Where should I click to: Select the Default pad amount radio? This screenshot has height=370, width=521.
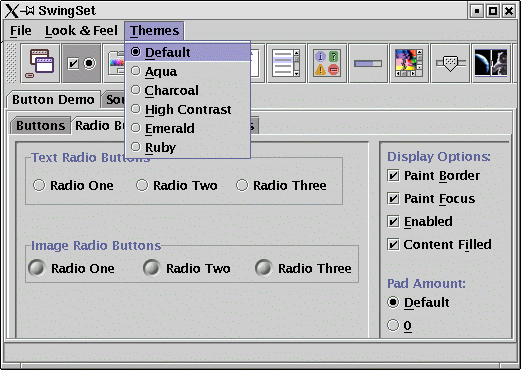click(x=418, y=302)
